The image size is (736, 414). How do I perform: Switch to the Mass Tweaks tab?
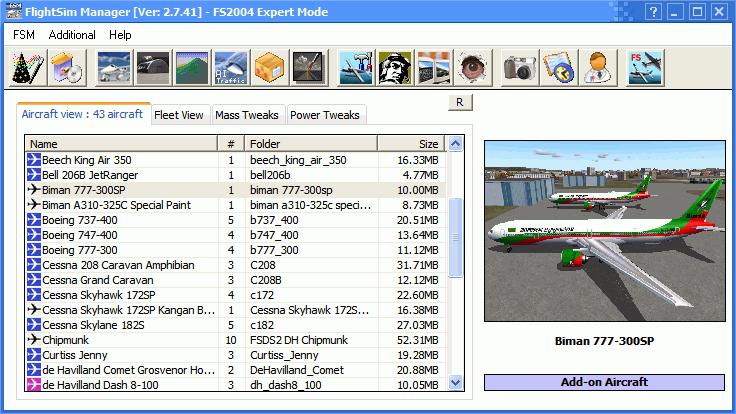click(247, 115)
